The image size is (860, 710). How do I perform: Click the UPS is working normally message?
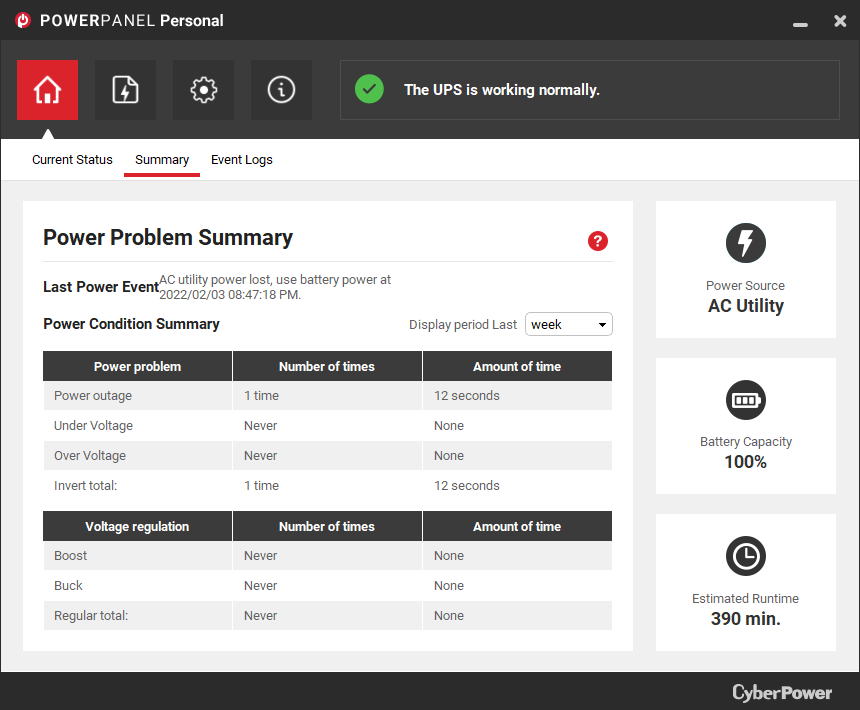pyautogui.click(x=502, y=90)
